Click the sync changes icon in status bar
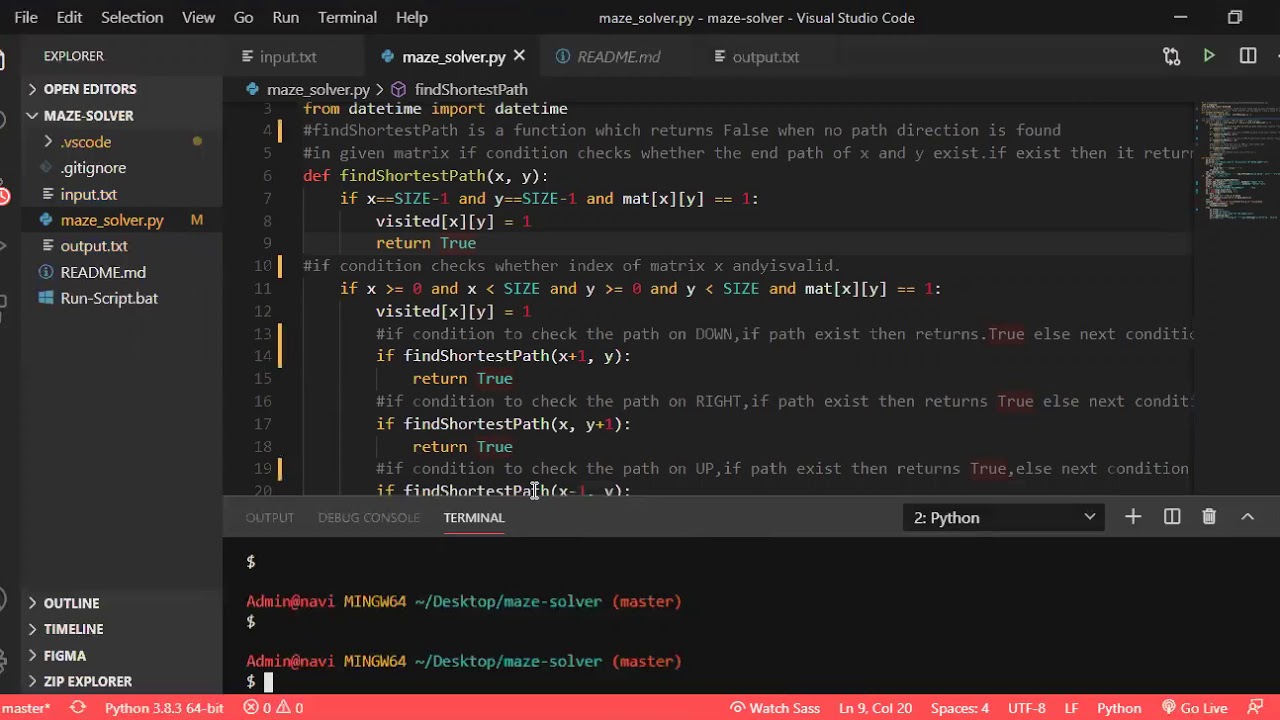This screenshot has width=1280, height=720. point(77,708)
